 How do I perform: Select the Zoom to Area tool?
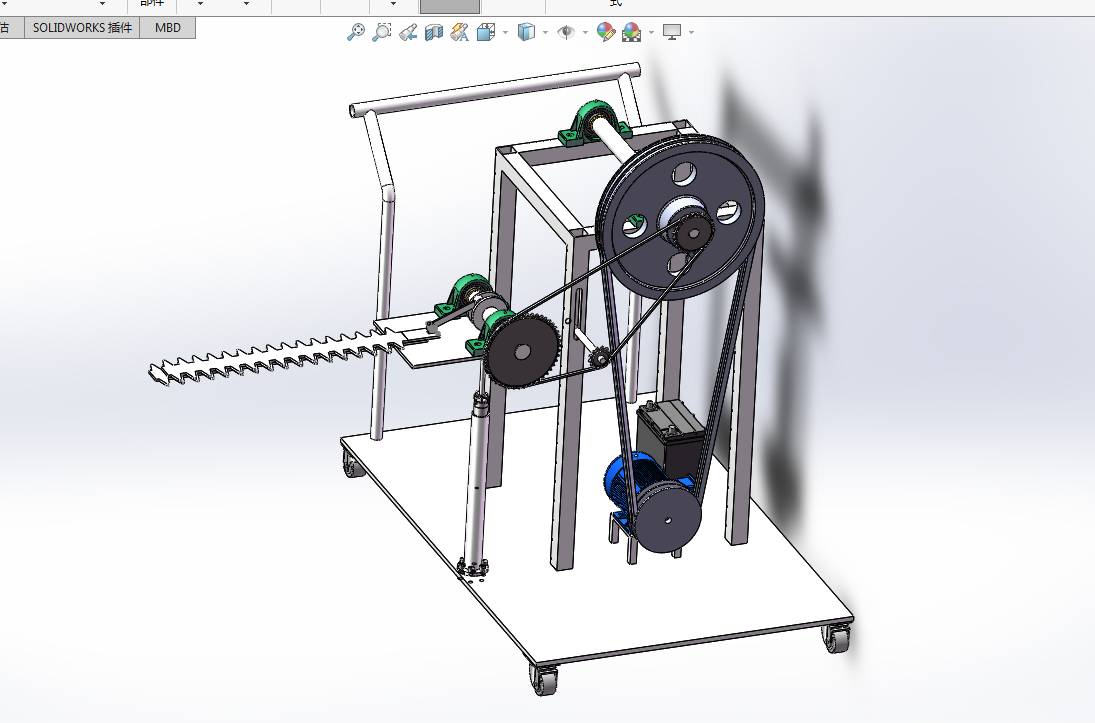[x=382, y=32]
